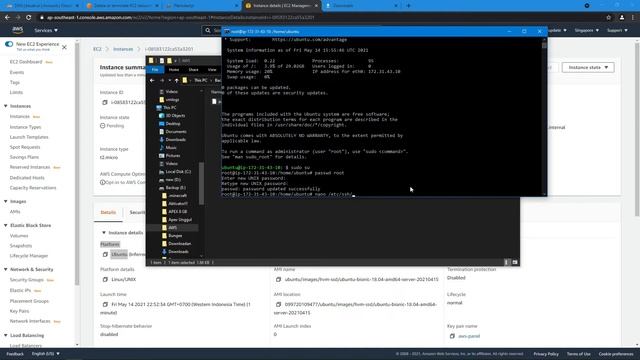Copy the Ubuntu platform value

pos(105,254)
